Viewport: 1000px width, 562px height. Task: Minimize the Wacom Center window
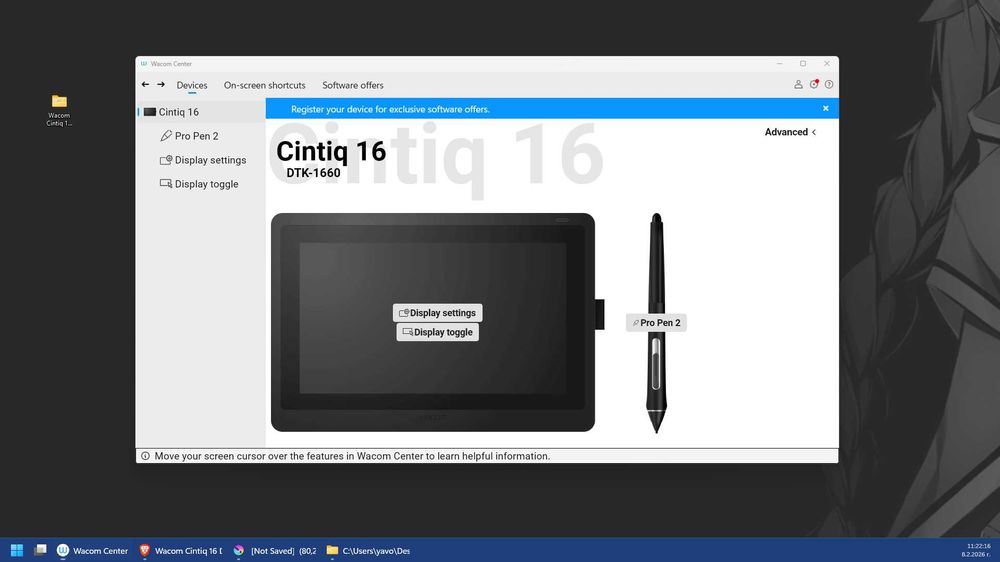(779, 64)
